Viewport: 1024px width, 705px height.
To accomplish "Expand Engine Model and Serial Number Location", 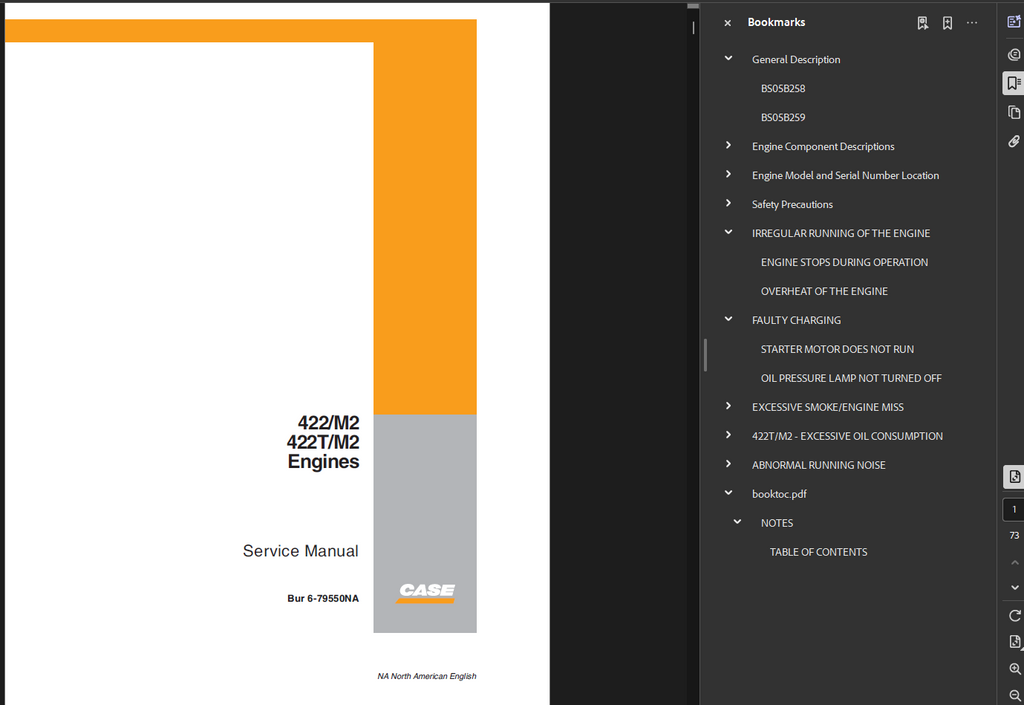I will coord(729,174).
